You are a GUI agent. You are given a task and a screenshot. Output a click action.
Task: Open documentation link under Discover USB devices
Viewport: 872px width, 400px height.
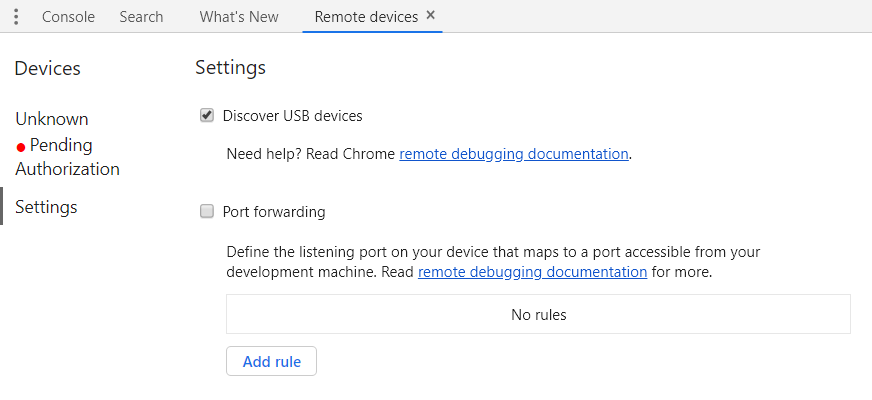pos(514,154)
